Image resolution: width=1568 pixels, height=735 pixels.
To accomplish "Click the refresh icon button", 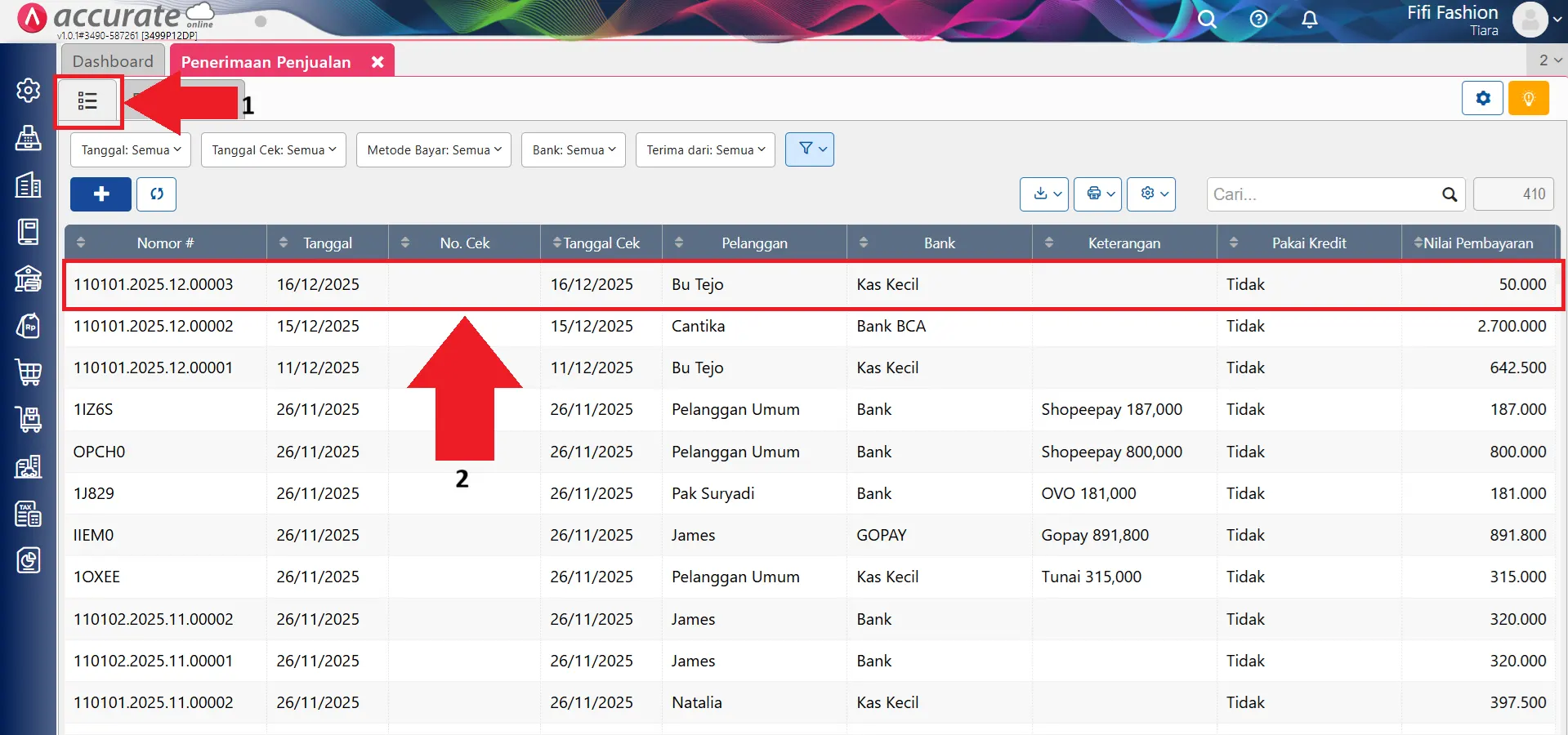I will click(x=156, y=194).
